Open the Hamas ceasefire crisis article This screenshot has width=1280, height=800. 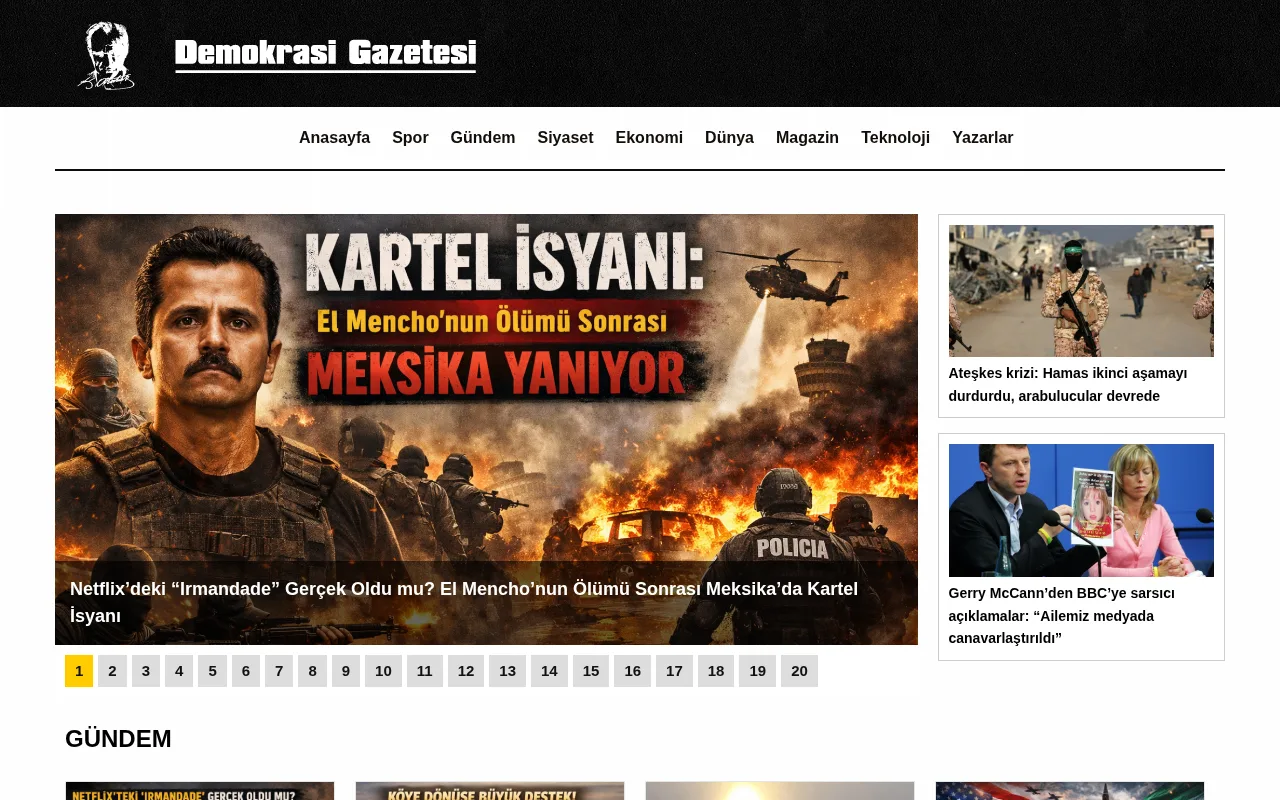tap(1067, 384)
